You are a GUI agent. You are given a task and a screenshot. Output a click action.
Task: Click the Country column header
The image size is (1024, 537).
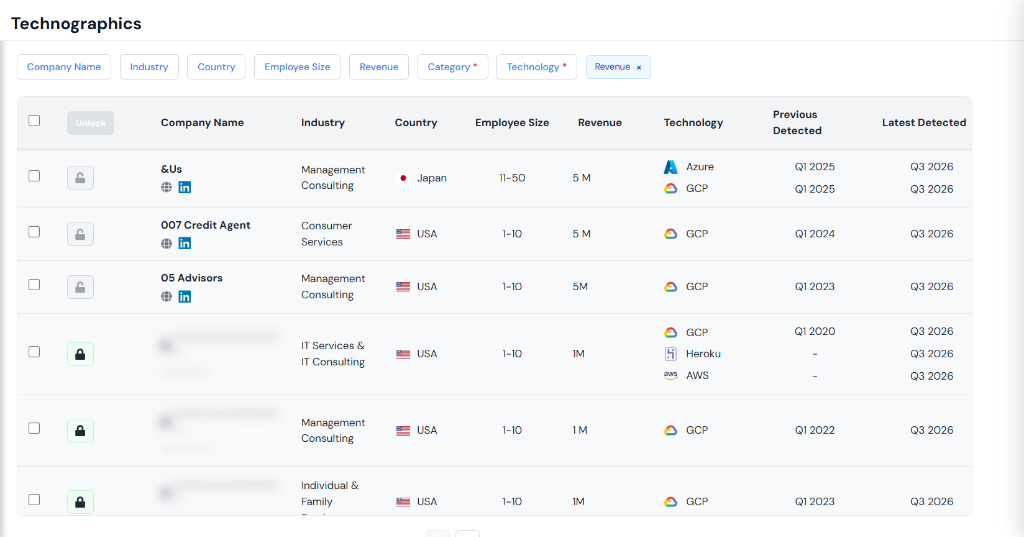click(416, 123)
